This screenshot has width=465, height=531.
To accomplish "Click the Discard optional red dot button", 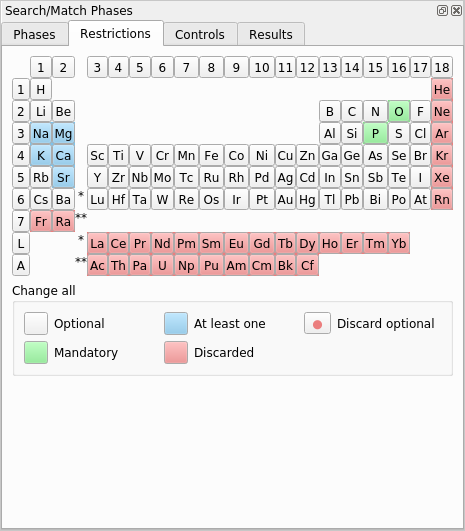I will coord(317,323).
